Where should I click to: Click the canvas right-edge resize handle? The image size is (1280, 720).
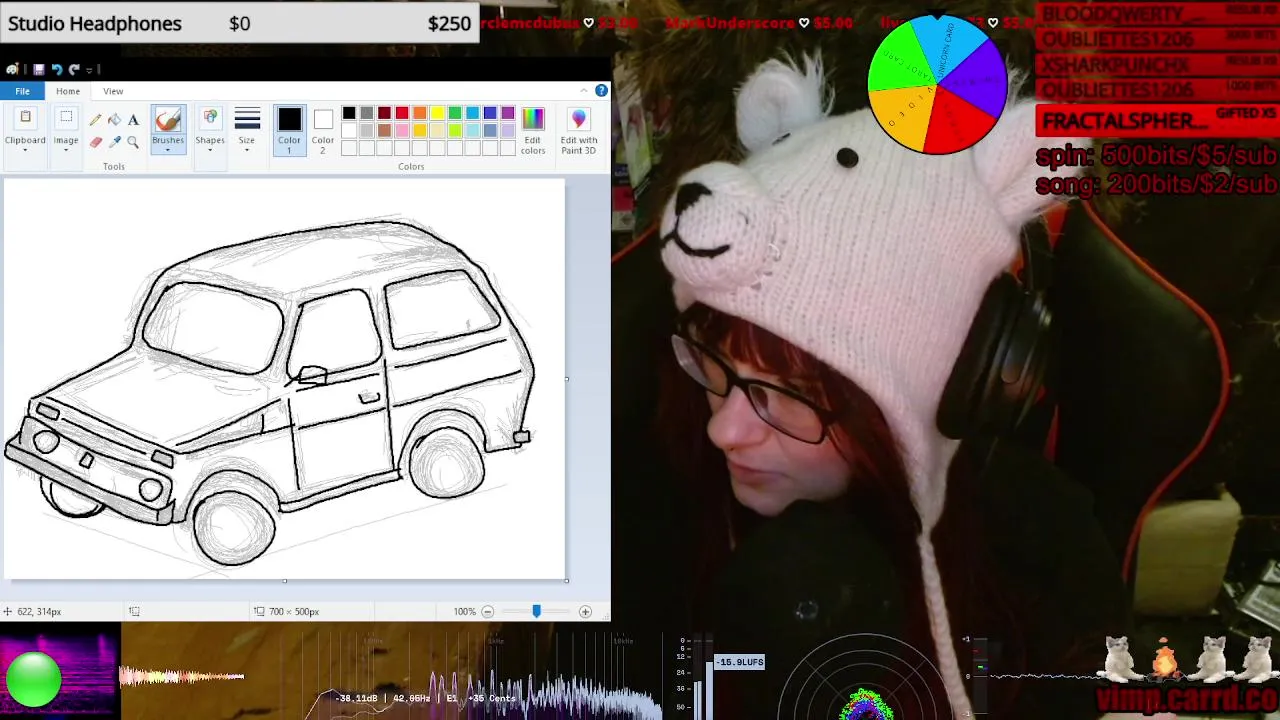pos(567,379)
